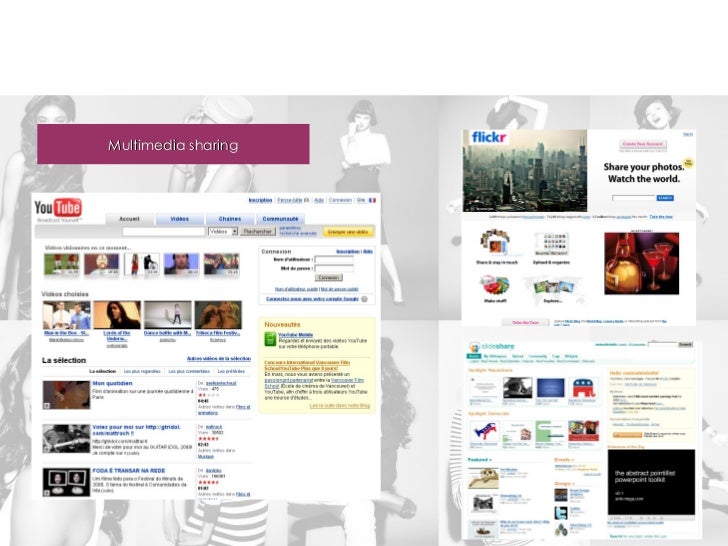Click the SlideShare search input field
The height and width of the screenshot is (546, 728).
[x=663, y=344]
